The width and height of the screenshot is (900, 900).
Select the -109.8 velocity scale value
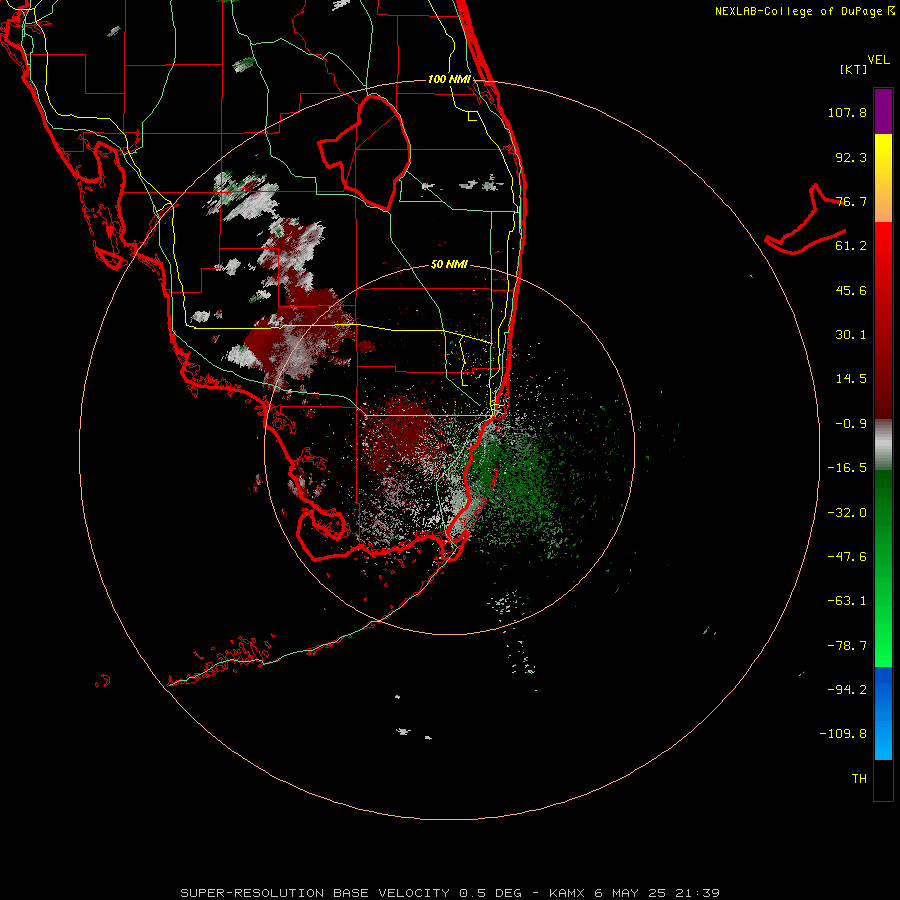click(843, 734)
